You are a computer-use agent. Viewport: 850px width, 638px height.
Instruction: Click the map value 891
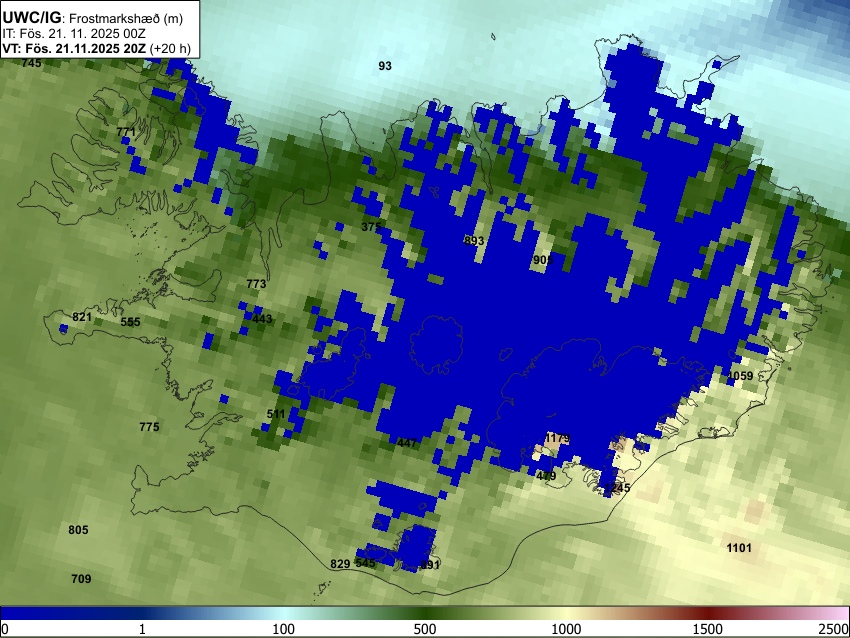430,564
